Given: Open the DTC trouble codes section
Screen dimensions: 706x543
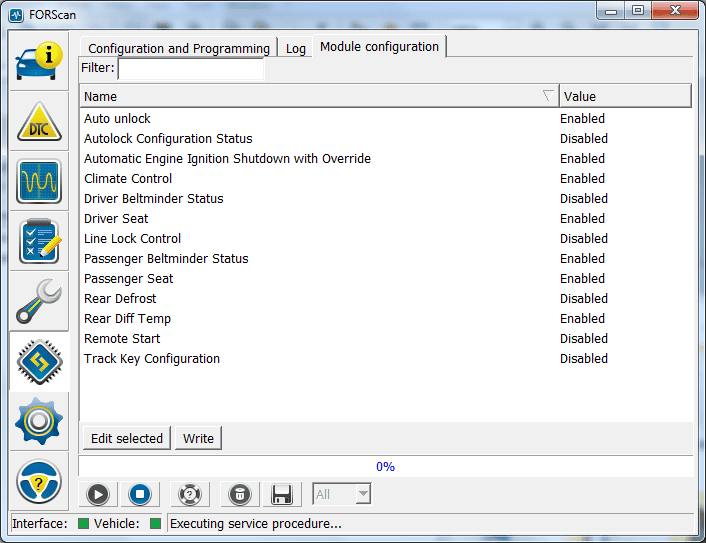Looking at the screenshot, I should (x=39, y=121).
